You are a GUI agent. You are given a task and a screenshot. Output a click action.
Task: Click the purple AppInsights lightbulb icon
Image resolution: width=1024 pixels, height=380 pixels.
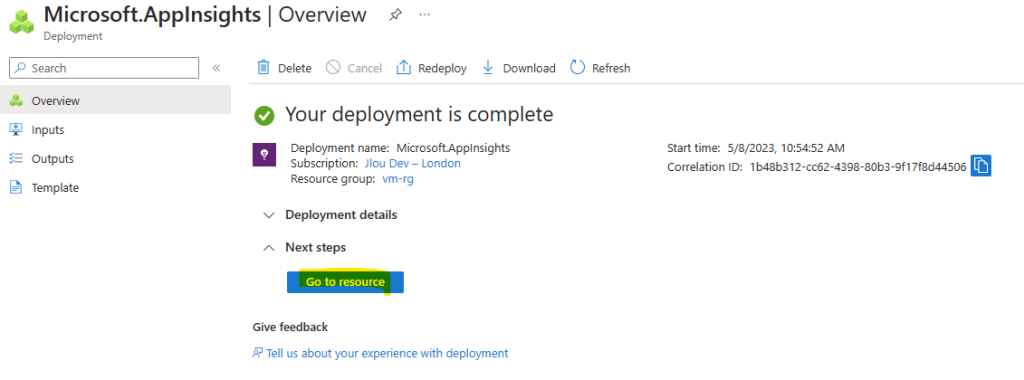pos(264,155)
